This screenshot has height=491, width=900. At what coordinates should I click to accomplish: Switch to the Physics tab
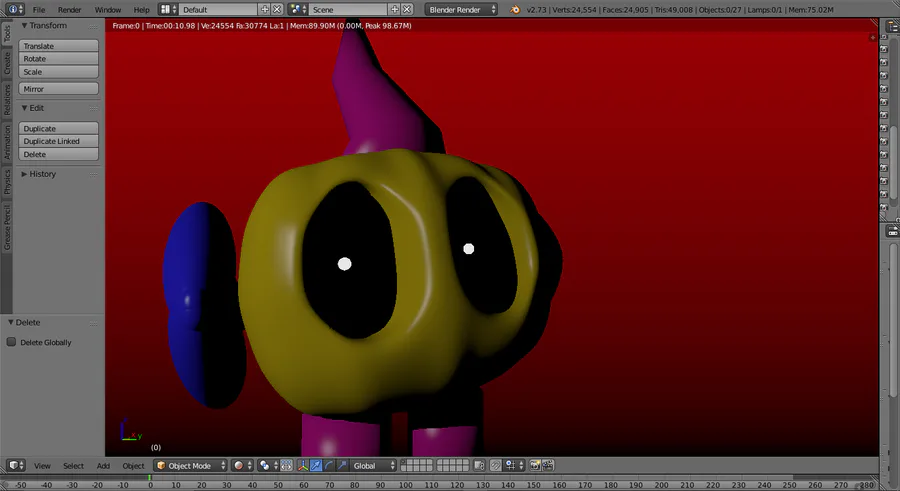[7, 182]
